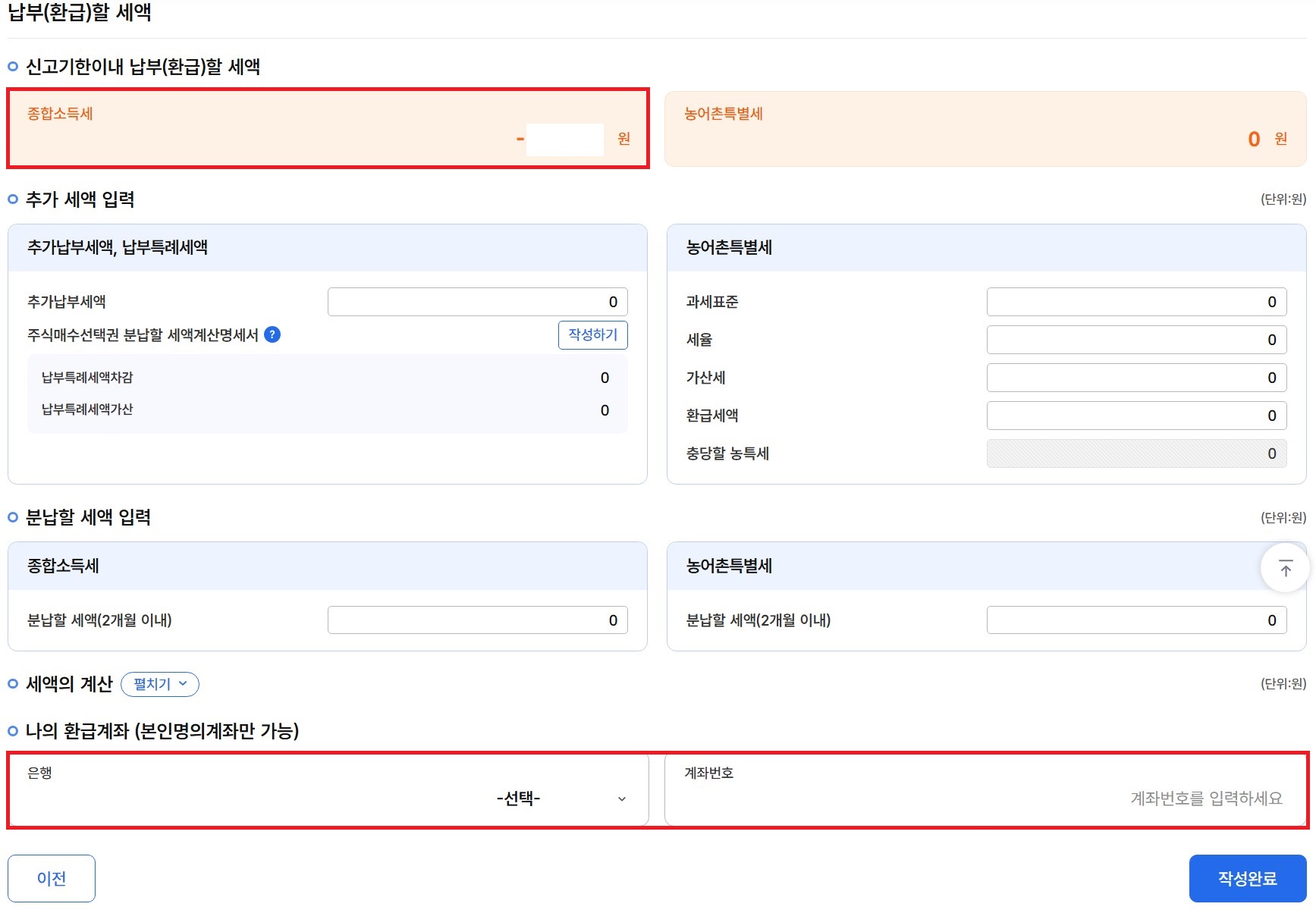Screen dimensions: 1316x910
Task: Click the 이전 button
Action: point(52,878)
